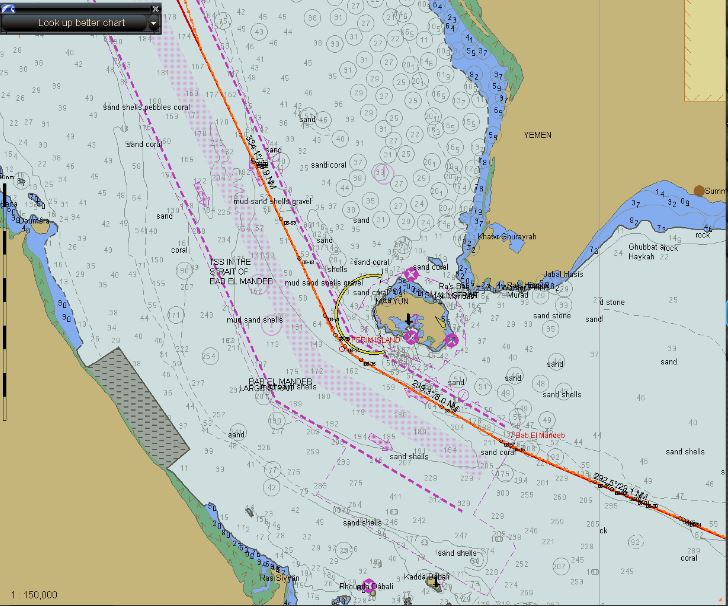Screen dimensions: 728x606
Task: Click the orange light symbol near the eastern coast
Action: 700,191
